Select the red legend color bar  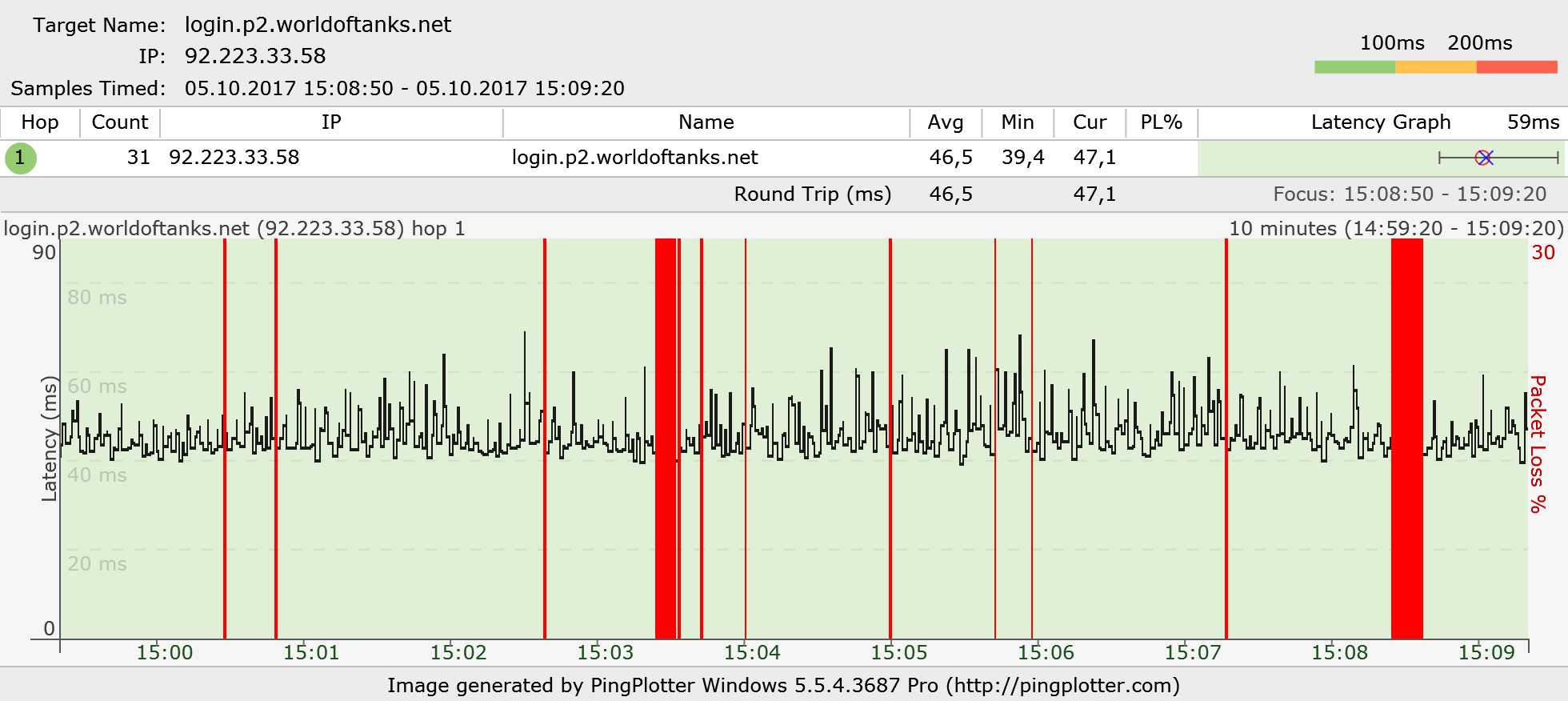1517,67
